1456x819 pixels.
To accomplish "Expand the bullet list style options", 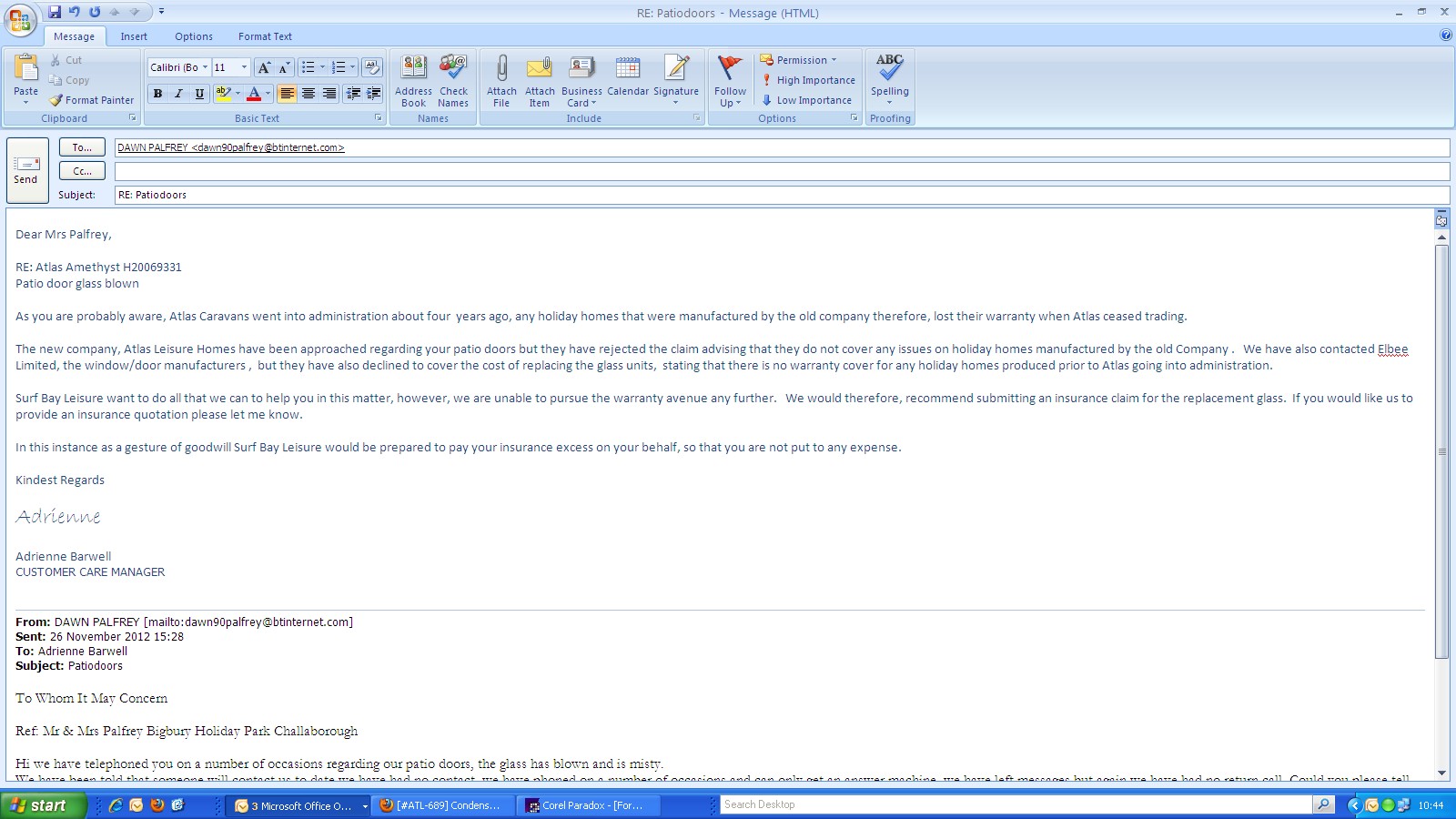I will click(322, 67).
